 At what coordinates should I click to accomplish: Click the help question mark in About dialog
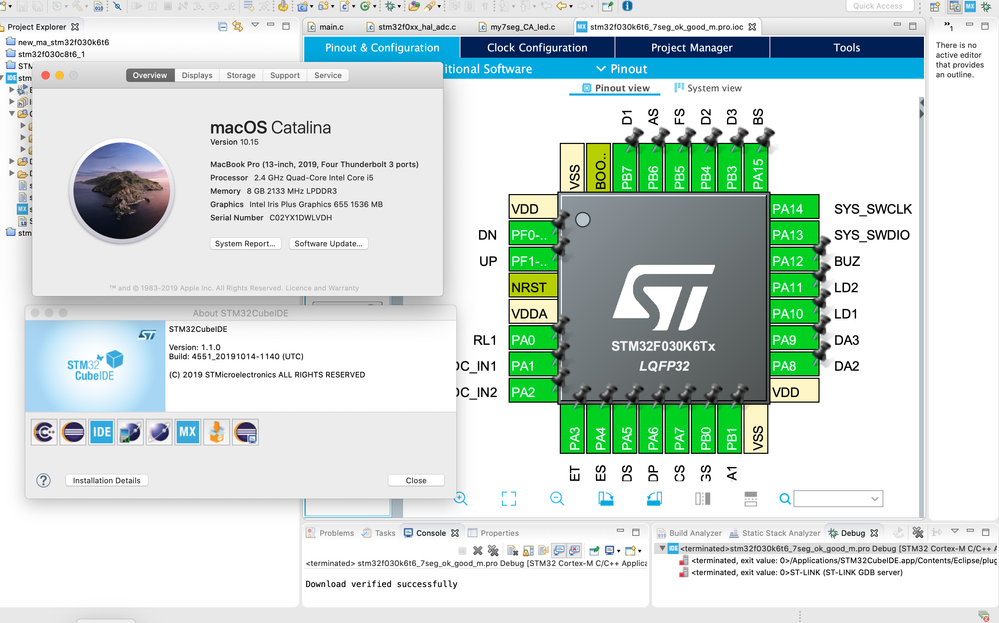(43, 480)
